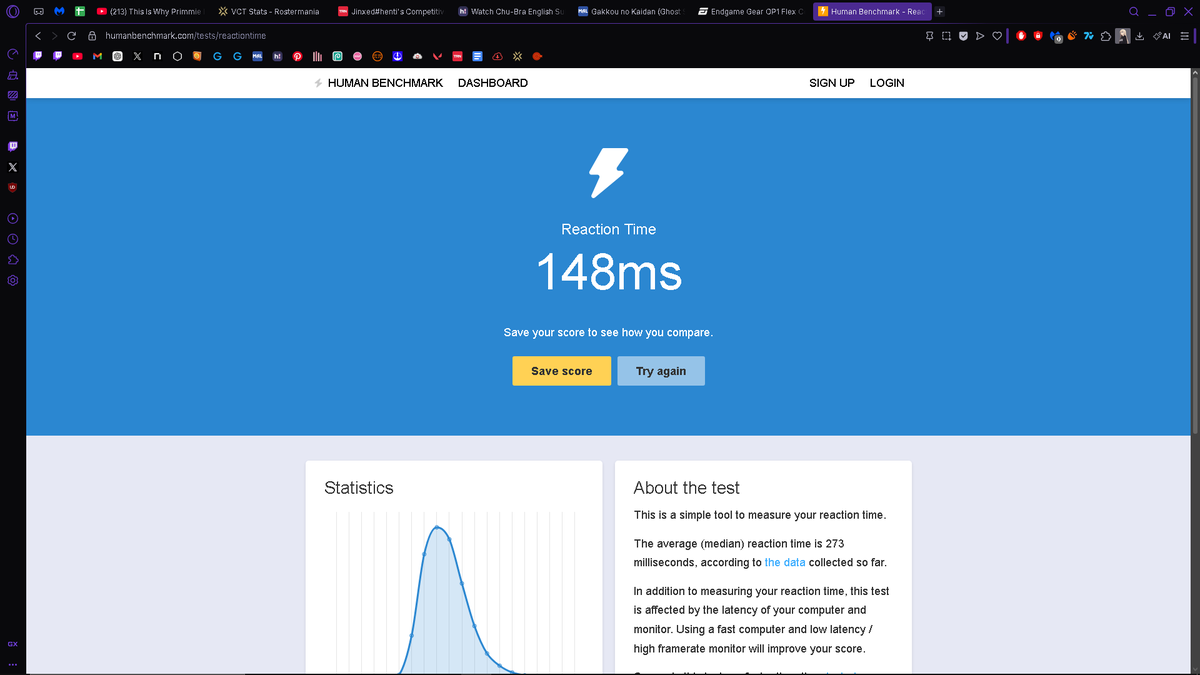The height and width of the screenshot is (675, 1200).
Task: Click the About the test heading
Action: click(x=687, y=488)
